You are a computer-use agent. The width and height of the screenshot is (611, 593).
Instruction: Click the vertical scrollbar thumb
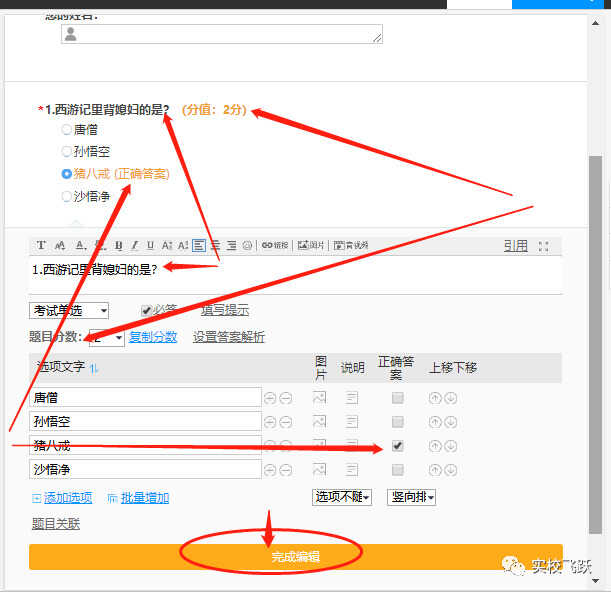point(595,345)
